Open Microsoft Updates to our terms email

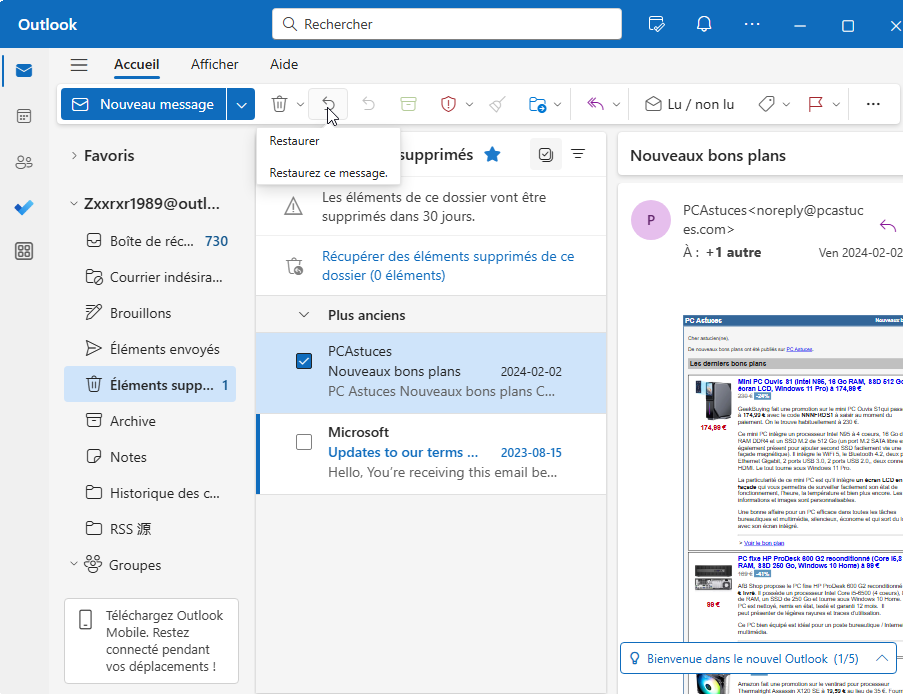[432, 453]
